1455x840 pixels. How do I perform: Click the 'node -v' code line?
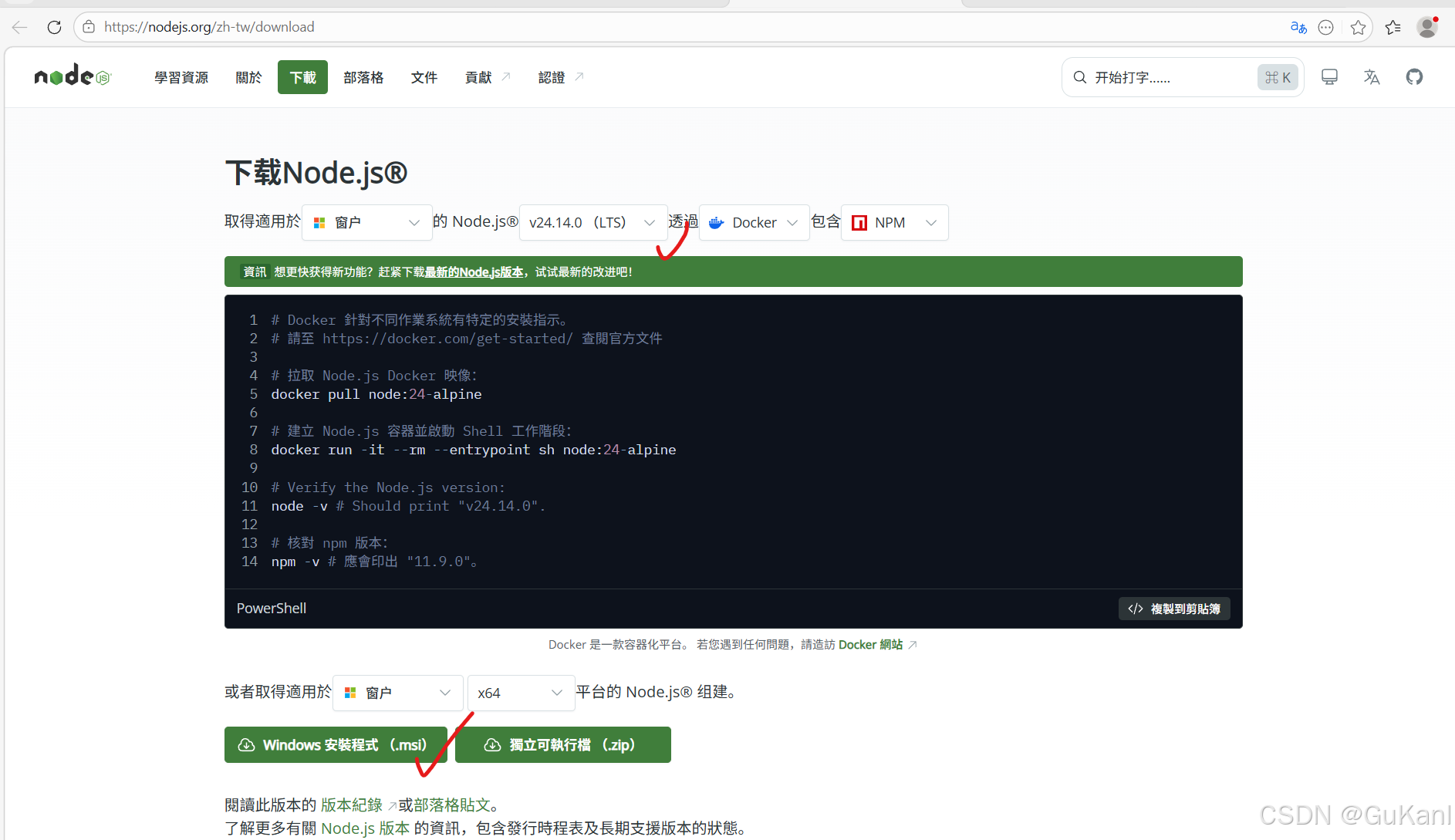[x=408, y=506]
